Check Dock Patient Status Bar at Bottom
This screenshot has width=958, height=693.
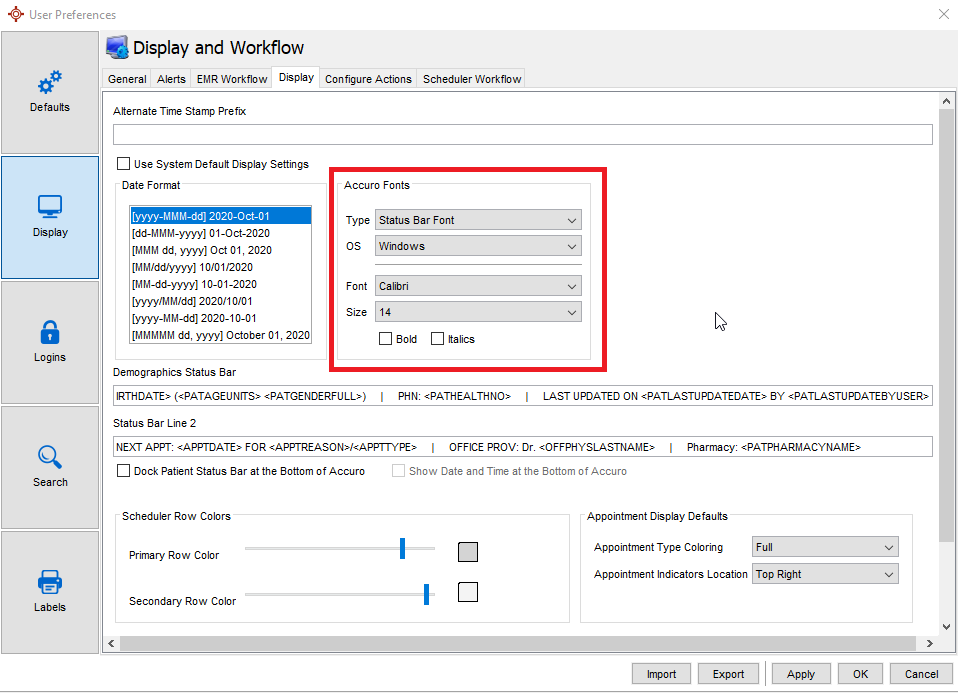124,471
